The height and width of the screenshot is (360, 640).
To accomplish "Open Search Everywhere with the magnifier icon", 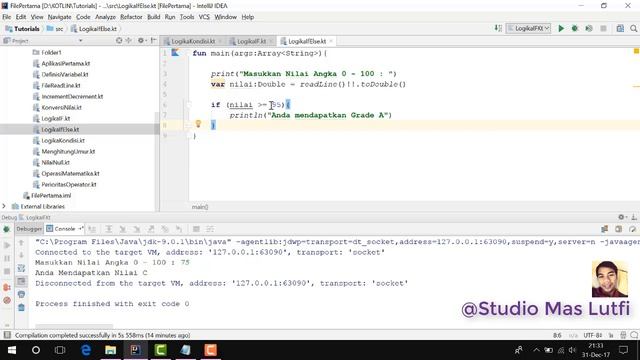I will click(x=633, y=29).
